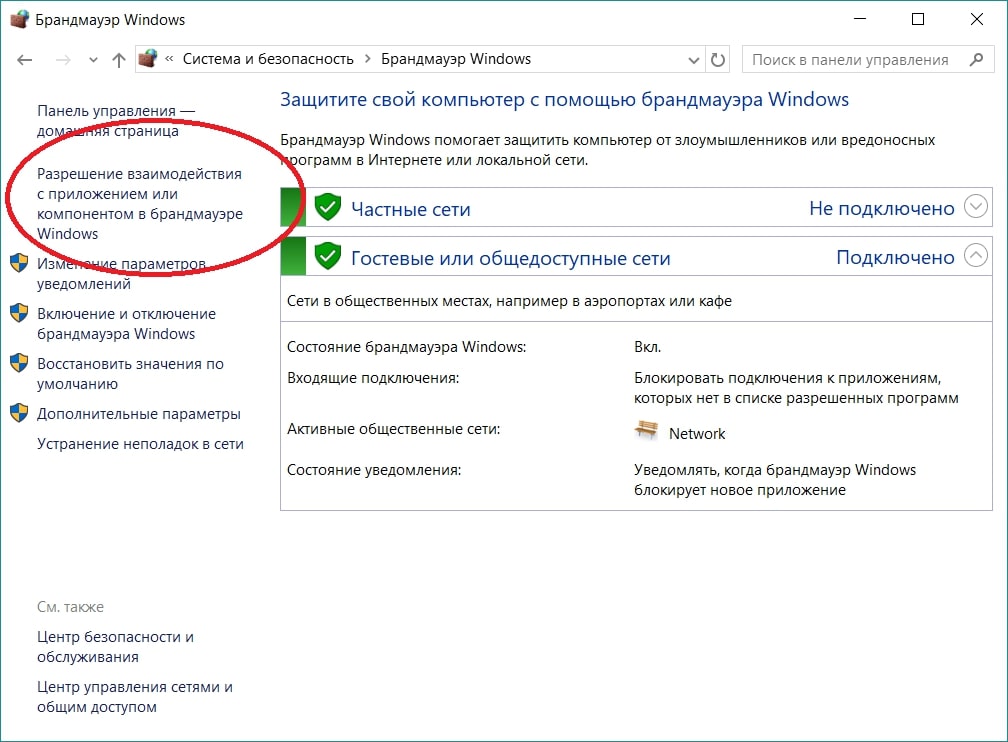Open the address bar history dropdown
1008x742 pixels.
pos(694,60)
